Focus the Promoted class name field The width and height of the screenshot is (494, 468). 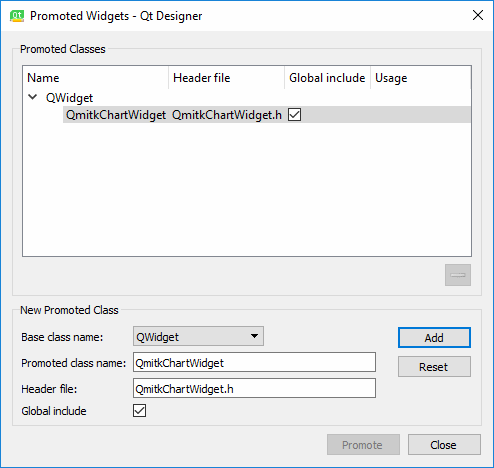[254, 362]
